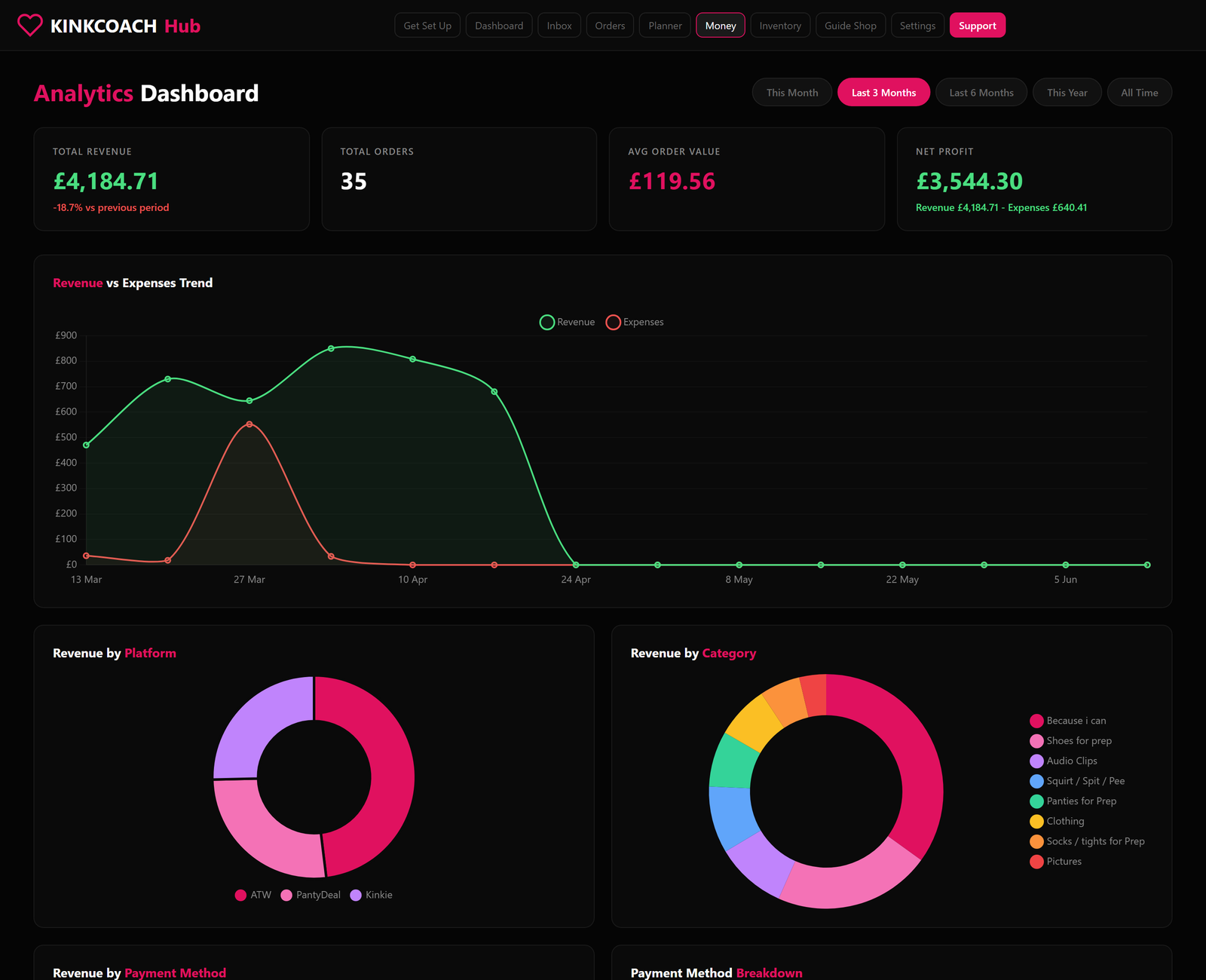The image size is (1206, 980).
Task: Click the revenue point at 13 Mar
Action: tap(86, 445)
